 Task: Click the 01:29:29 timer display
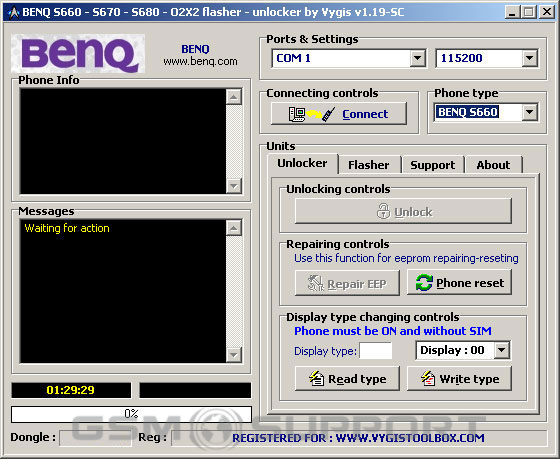pyautogui.click(x=71, y=390)
